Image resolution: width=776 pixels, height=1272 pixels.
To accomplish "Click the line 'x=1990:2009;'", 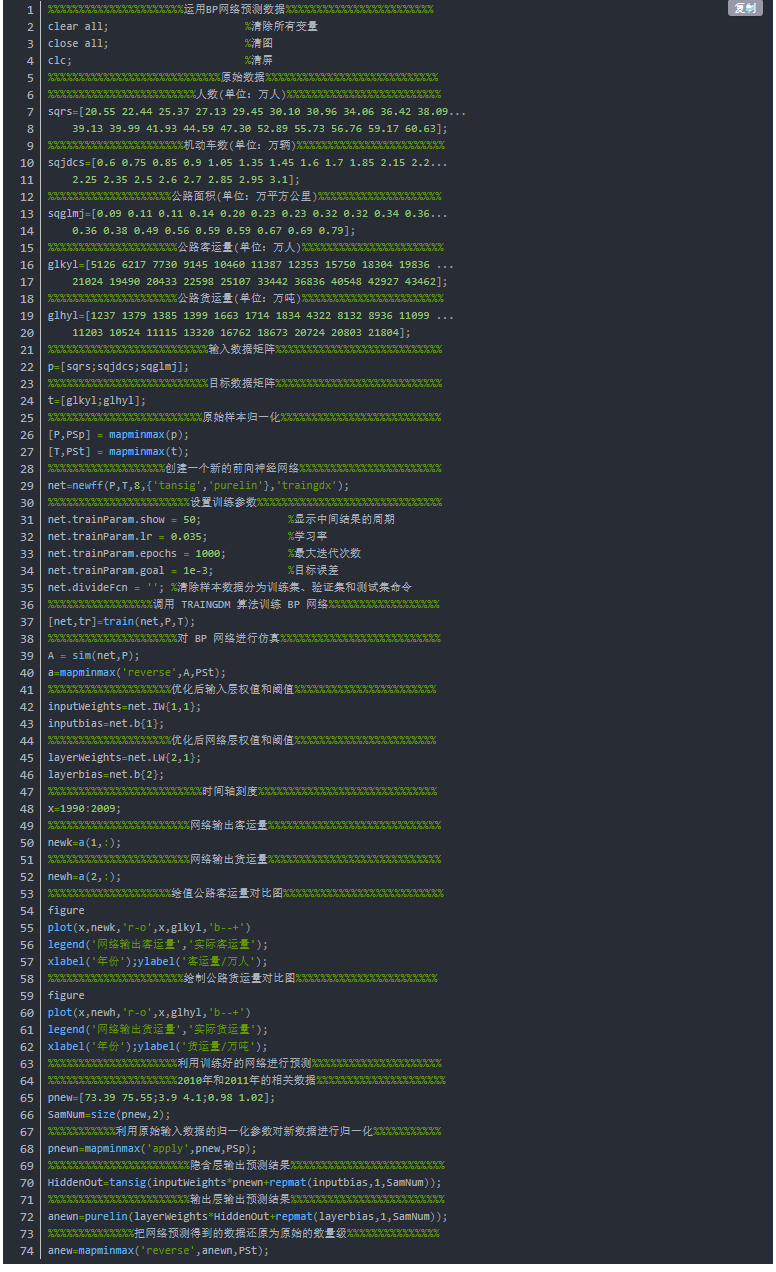I will pyautogui.click(x=84, y=808).
